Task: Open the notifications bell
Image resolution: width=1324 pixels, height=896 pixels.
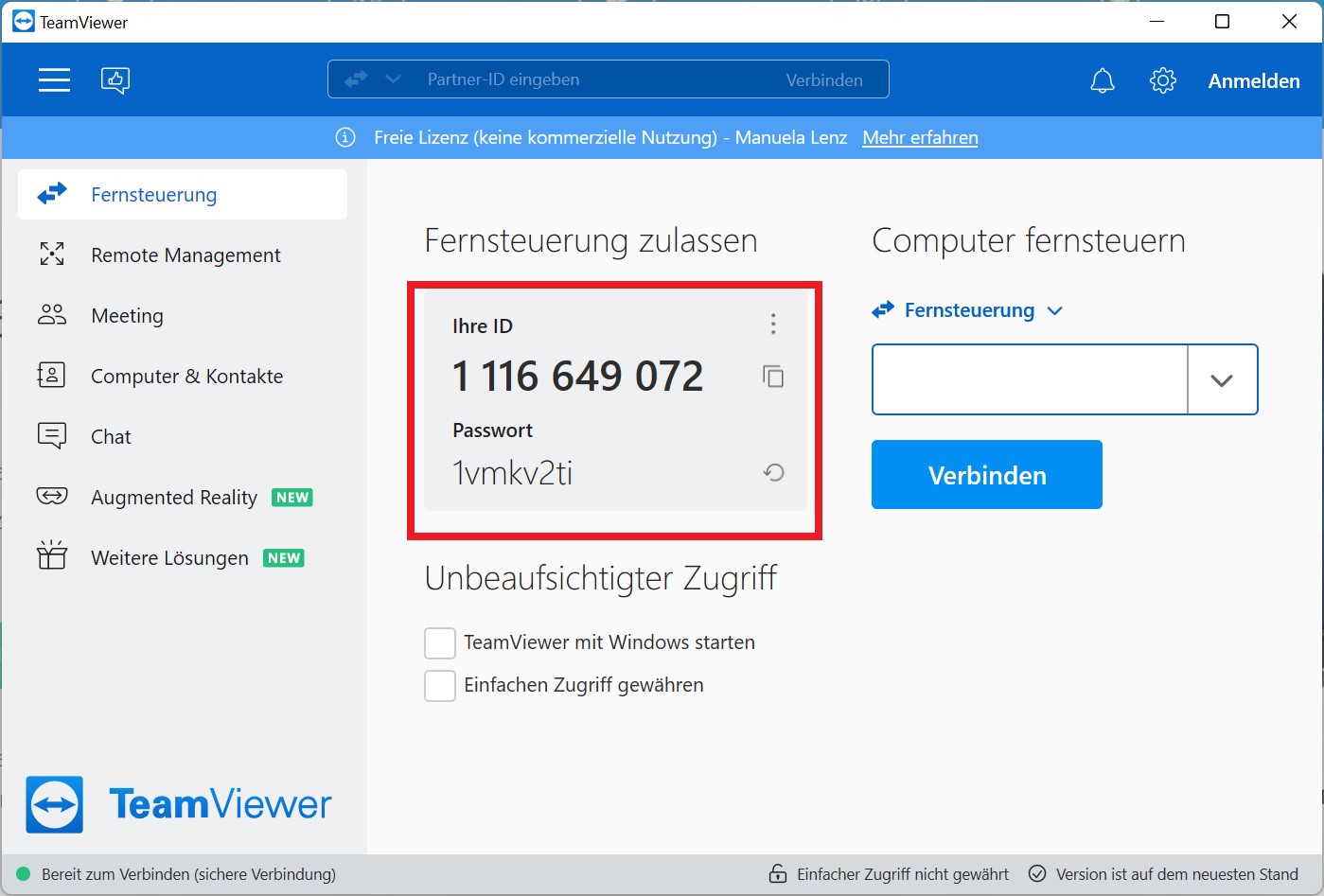Action: point(1103,80)
